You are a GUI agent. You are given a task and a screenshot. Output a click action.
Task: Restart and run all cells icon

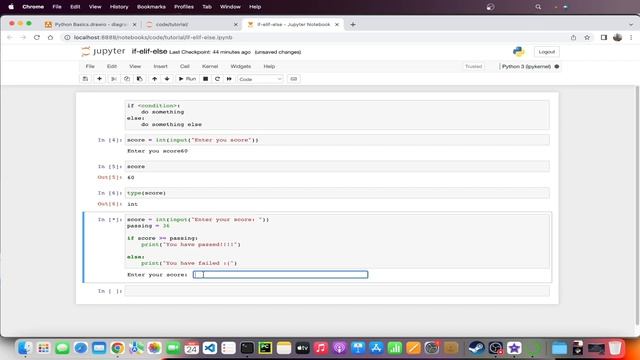click(x=229, y=79)
